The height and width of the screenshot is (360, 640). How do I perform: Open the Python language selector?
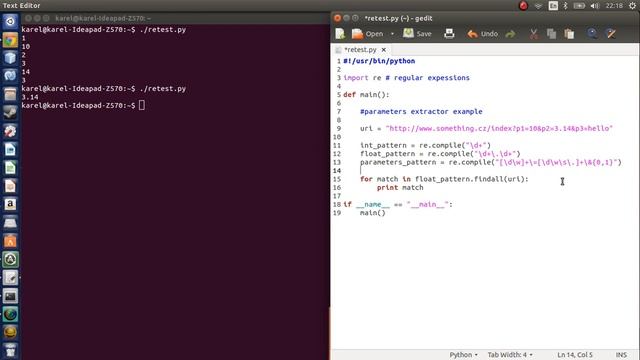pyautogui.click(x=463, y=355)
